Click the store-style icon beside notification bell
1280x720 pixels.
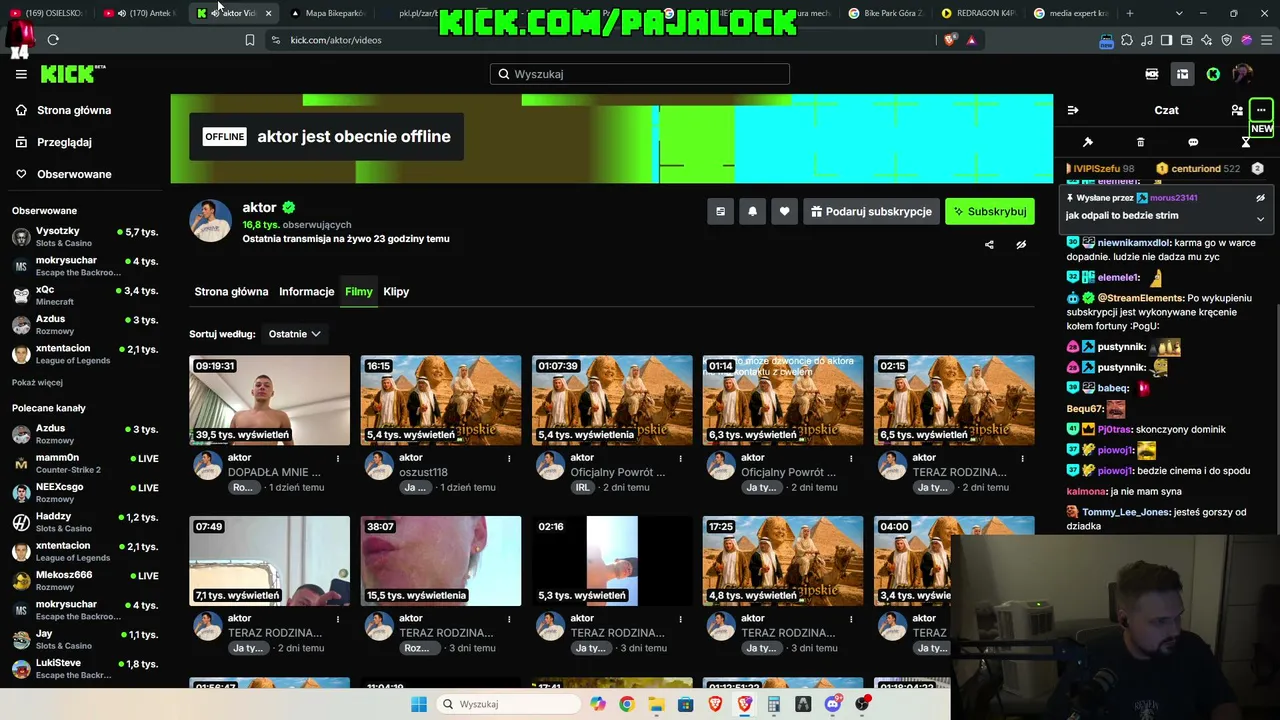coord(720,211)
